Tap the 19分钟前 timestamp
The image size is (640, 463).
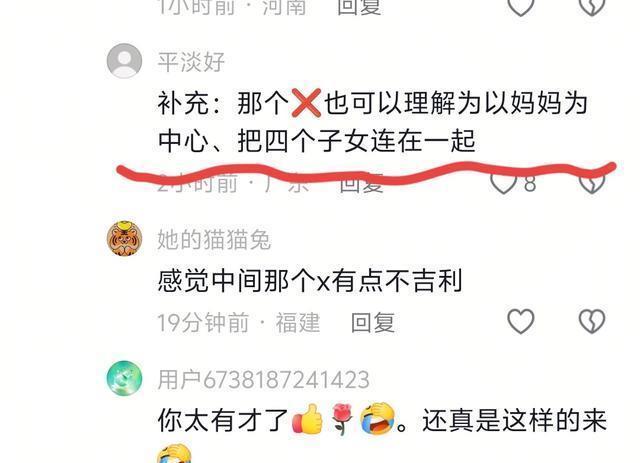(203, 323)
